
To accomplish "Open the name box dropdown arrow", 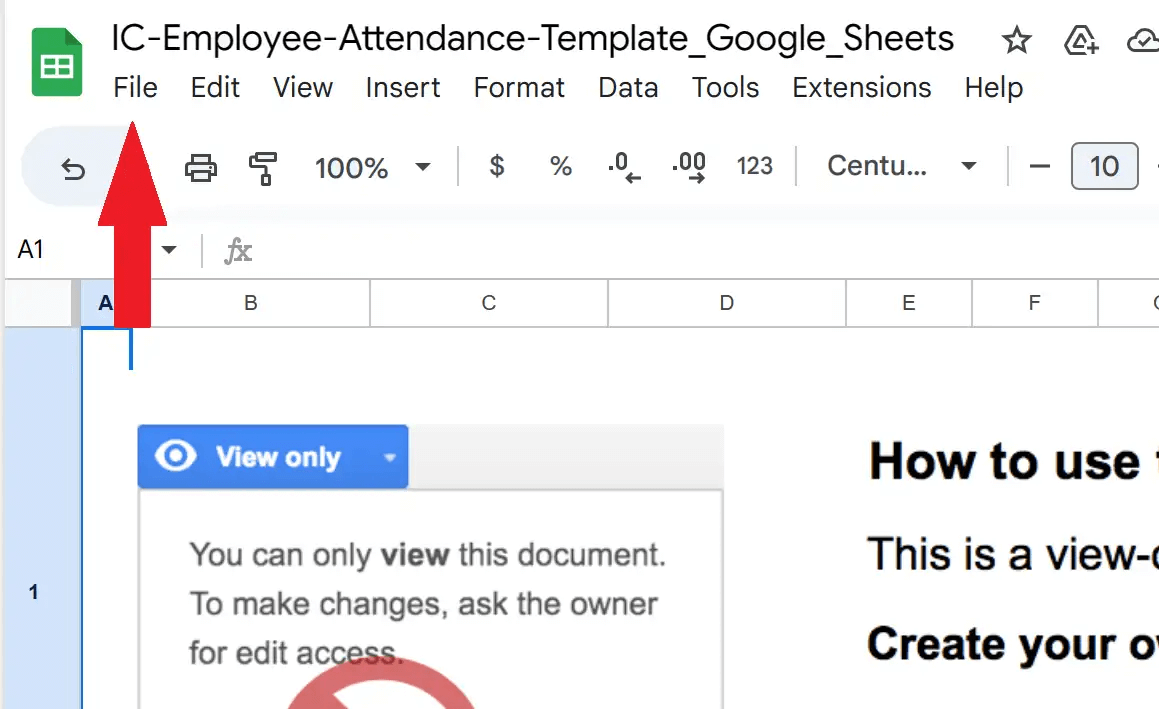I will [169, 250].
